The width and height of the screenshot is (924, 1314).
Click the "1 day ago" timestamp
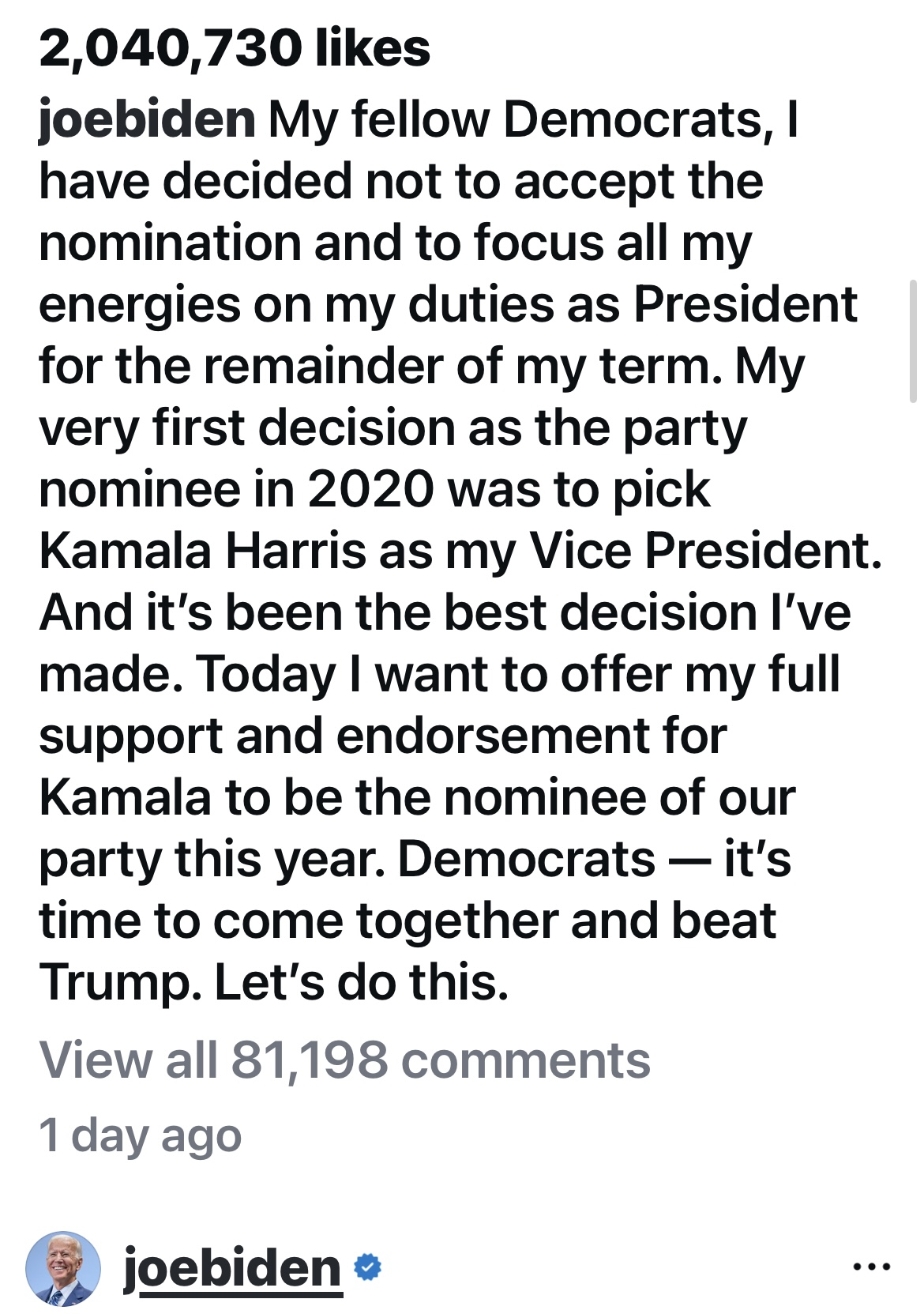click(x=140, y=1135)
